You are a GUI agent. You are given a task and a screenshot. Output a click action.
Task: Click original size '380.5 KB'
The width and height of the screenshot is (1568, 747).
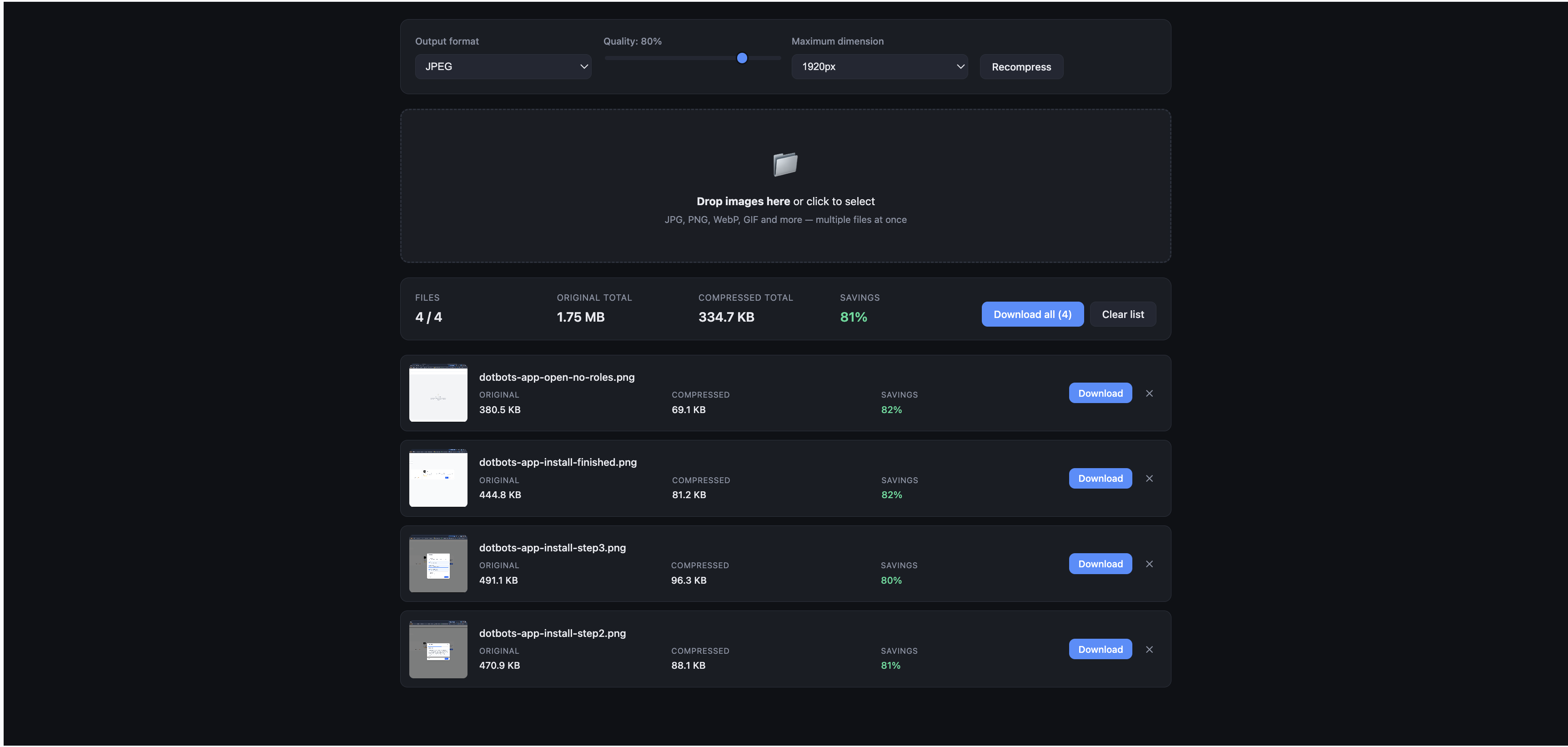[499, 410]
